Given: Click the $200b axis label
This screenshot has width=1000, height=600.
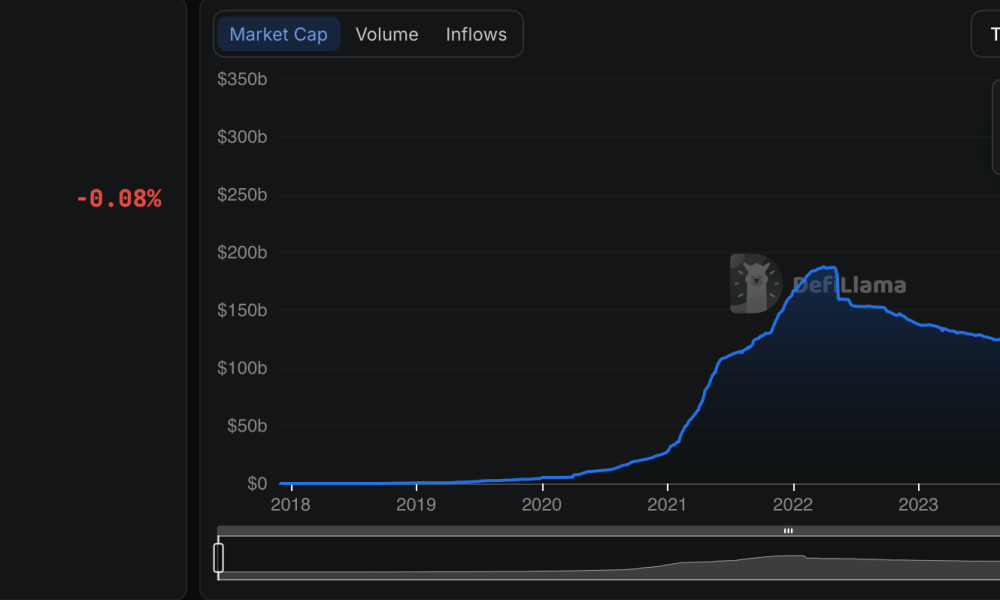Looking at the screenshot, I should (x=242, y=252).
